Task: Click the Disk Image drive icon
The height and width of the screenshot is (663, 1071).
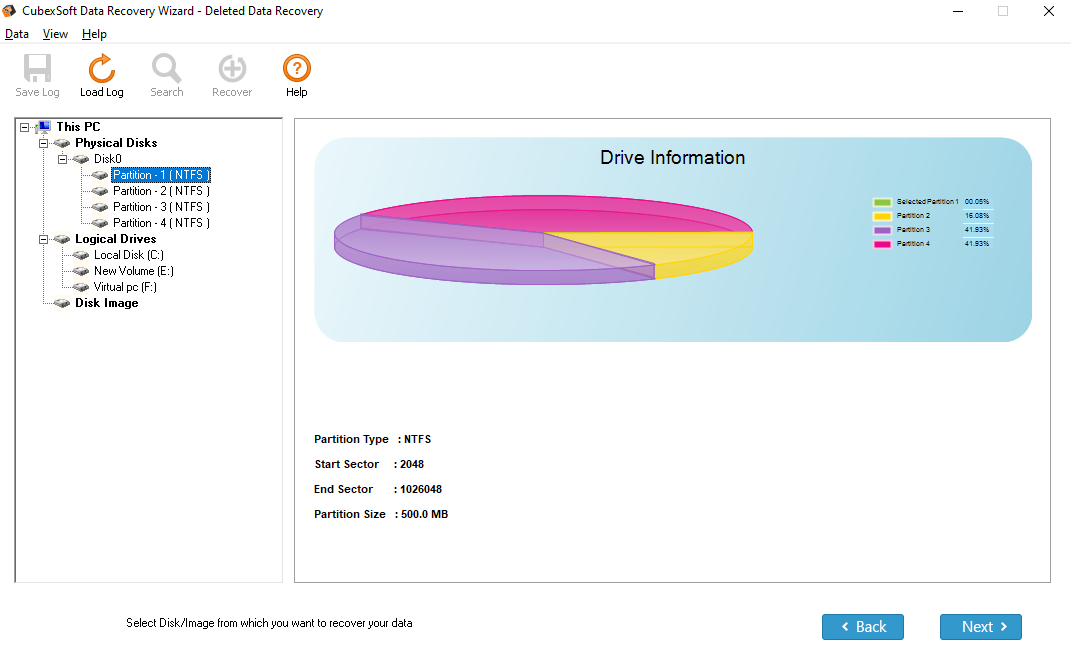Action: coord(62,303)
